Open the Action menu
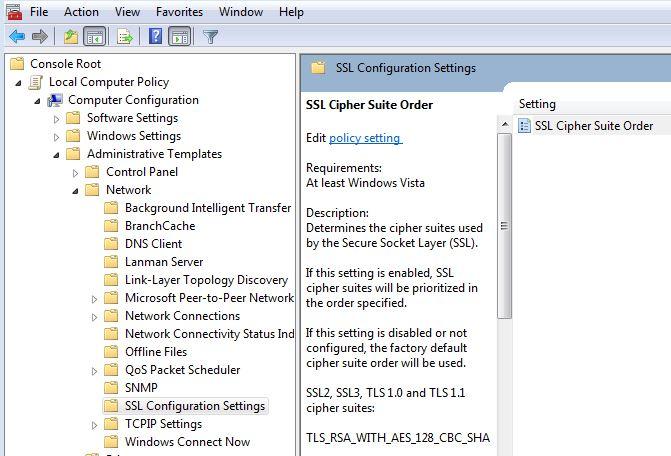This screenshot has height=456, width=671. (81, 12)
